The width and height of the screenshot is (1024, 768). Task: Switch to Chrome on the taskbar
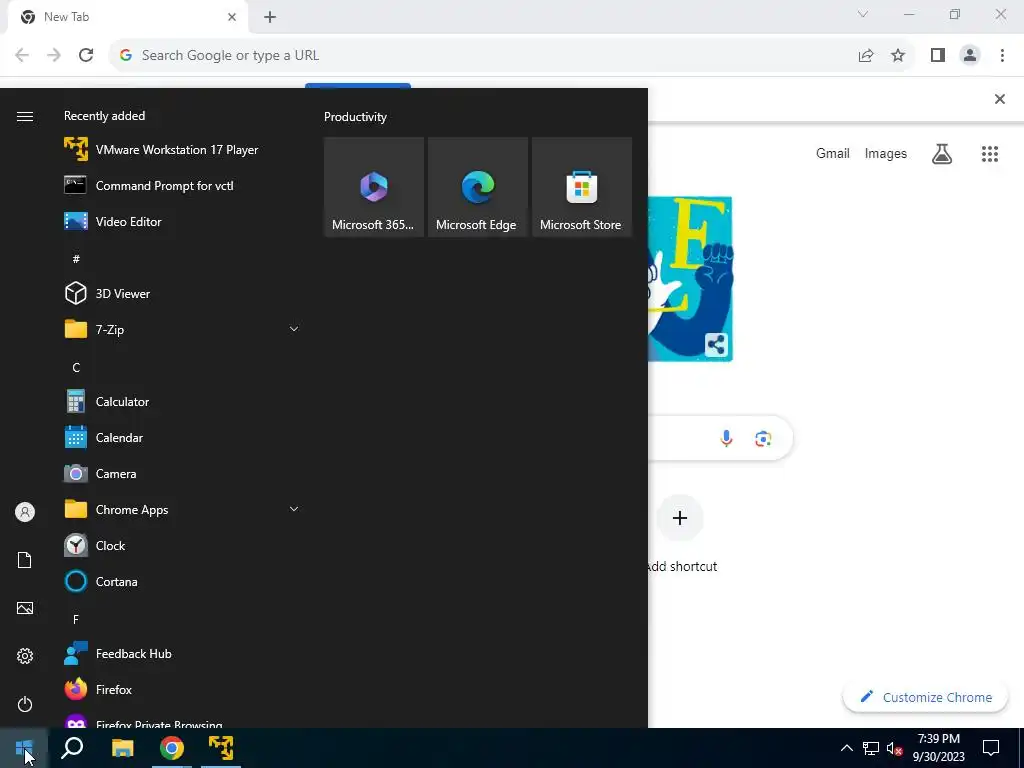tap(172, 748)
